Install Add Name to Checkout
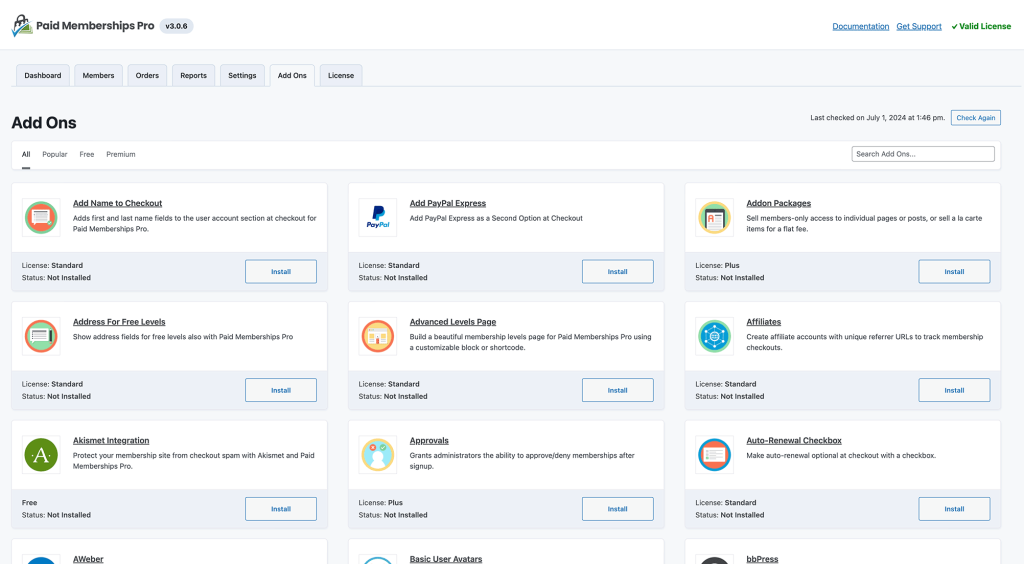This screenshot has width=1024, height=564. [x=281, y=272]
